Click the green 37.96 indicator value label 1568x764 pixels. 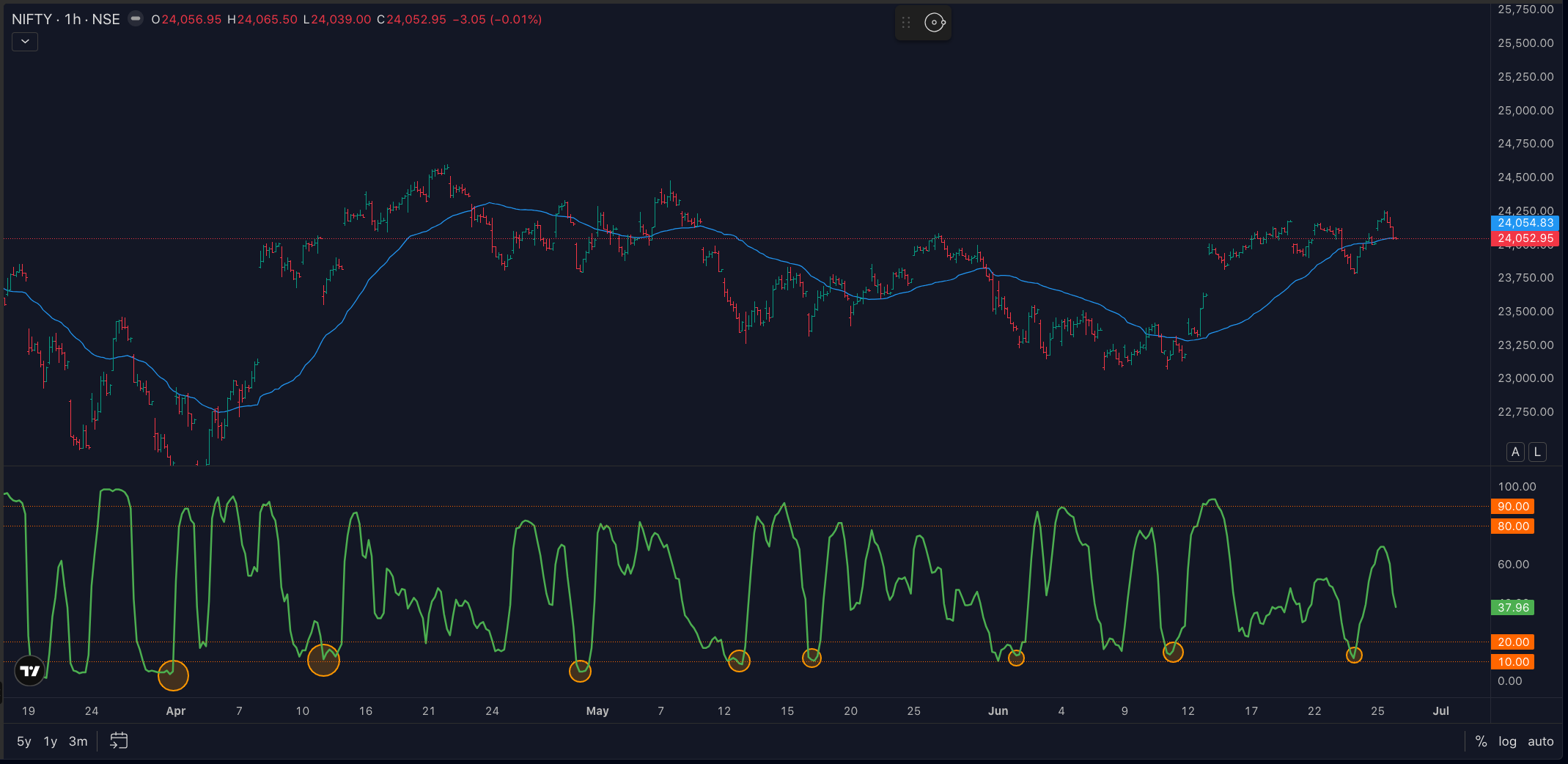pyautogui.click(x=1513, y=607)
